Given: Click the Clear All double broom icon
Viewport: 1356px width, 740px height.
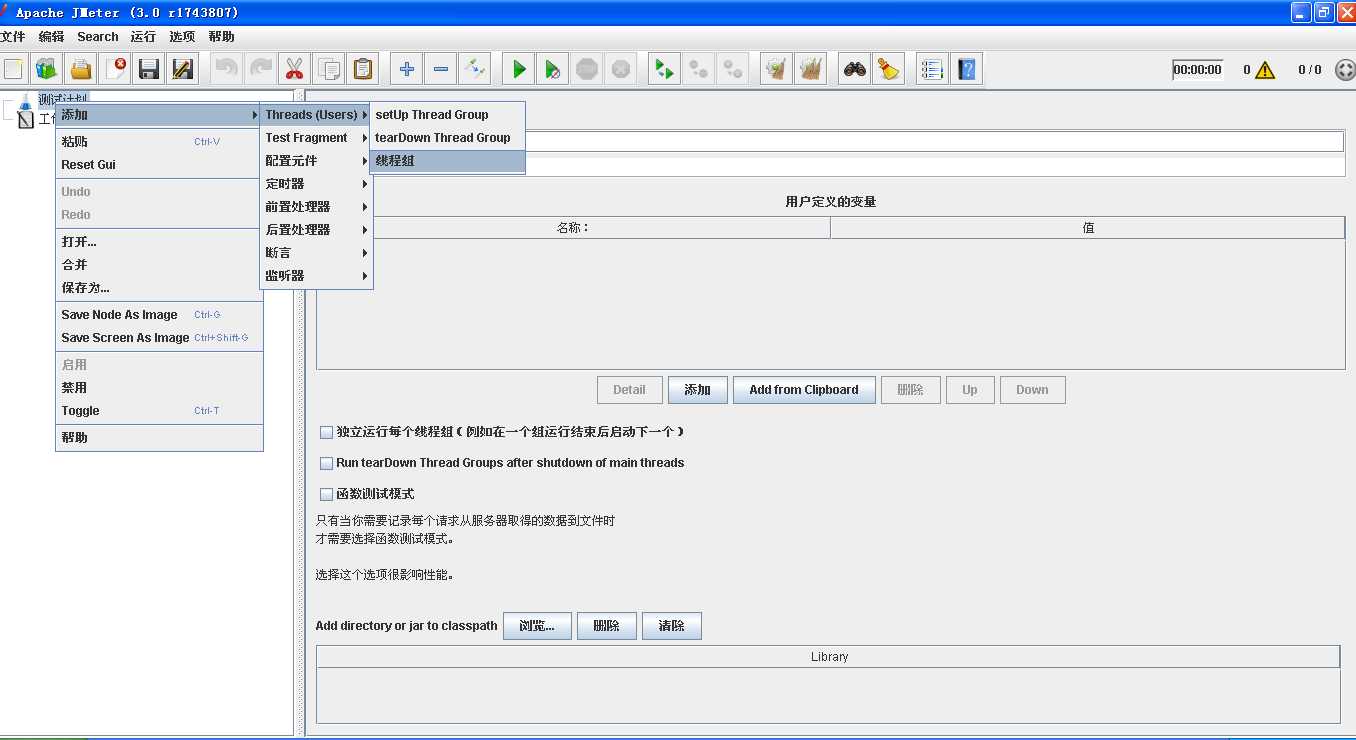Looking at the screenshot, I should [x=809, y=69].
